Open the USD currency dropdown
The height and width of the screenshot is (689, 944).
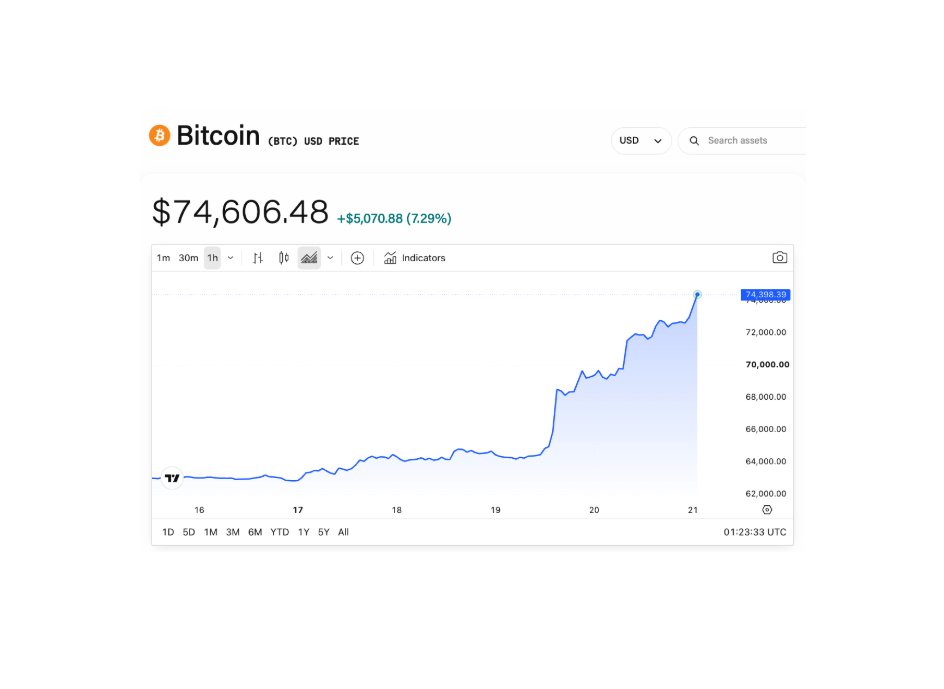click(641, 140)
